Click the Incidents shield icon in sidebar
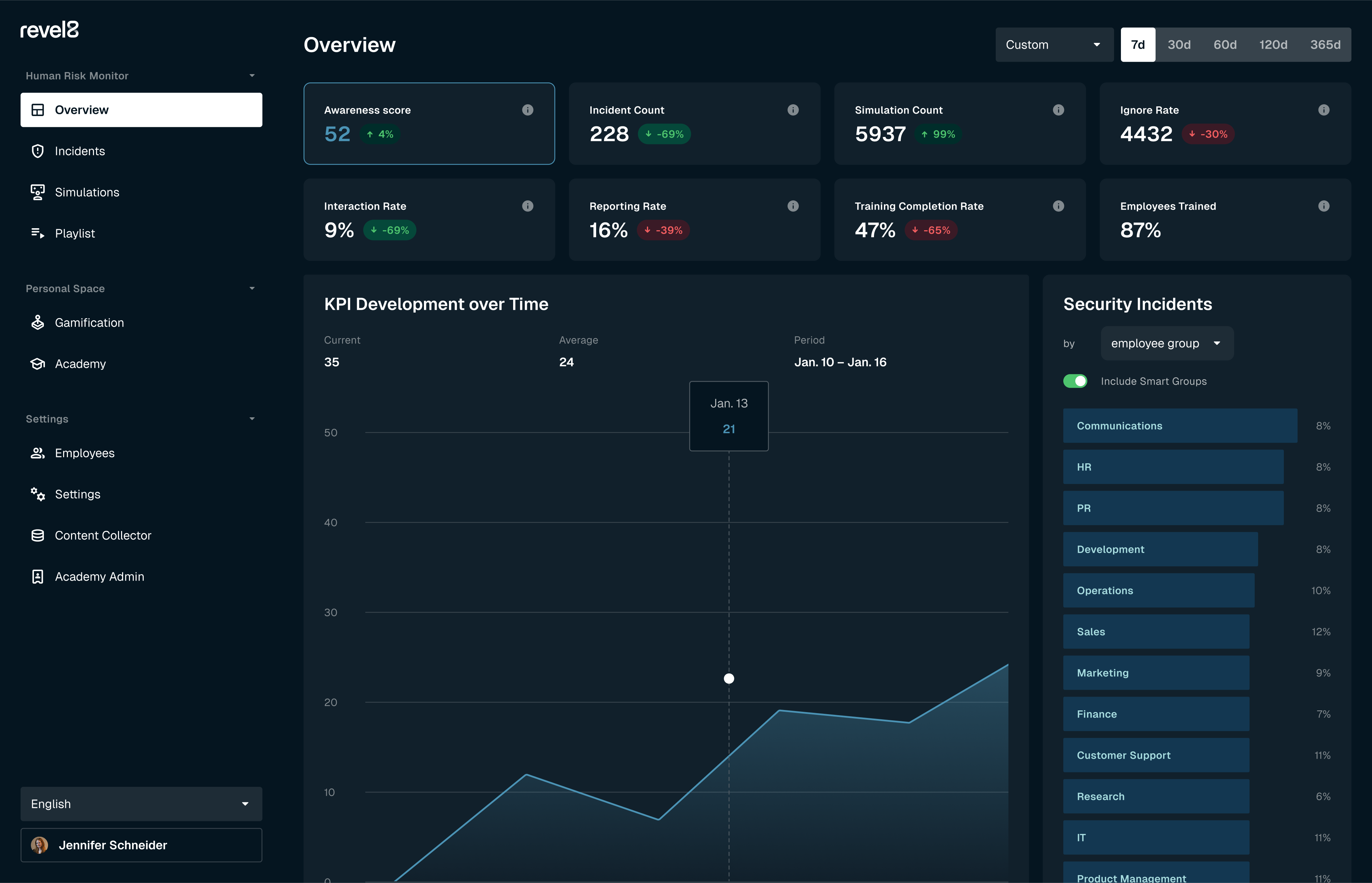The width and height of the screenshot is (1372, 883). [37, 151]
